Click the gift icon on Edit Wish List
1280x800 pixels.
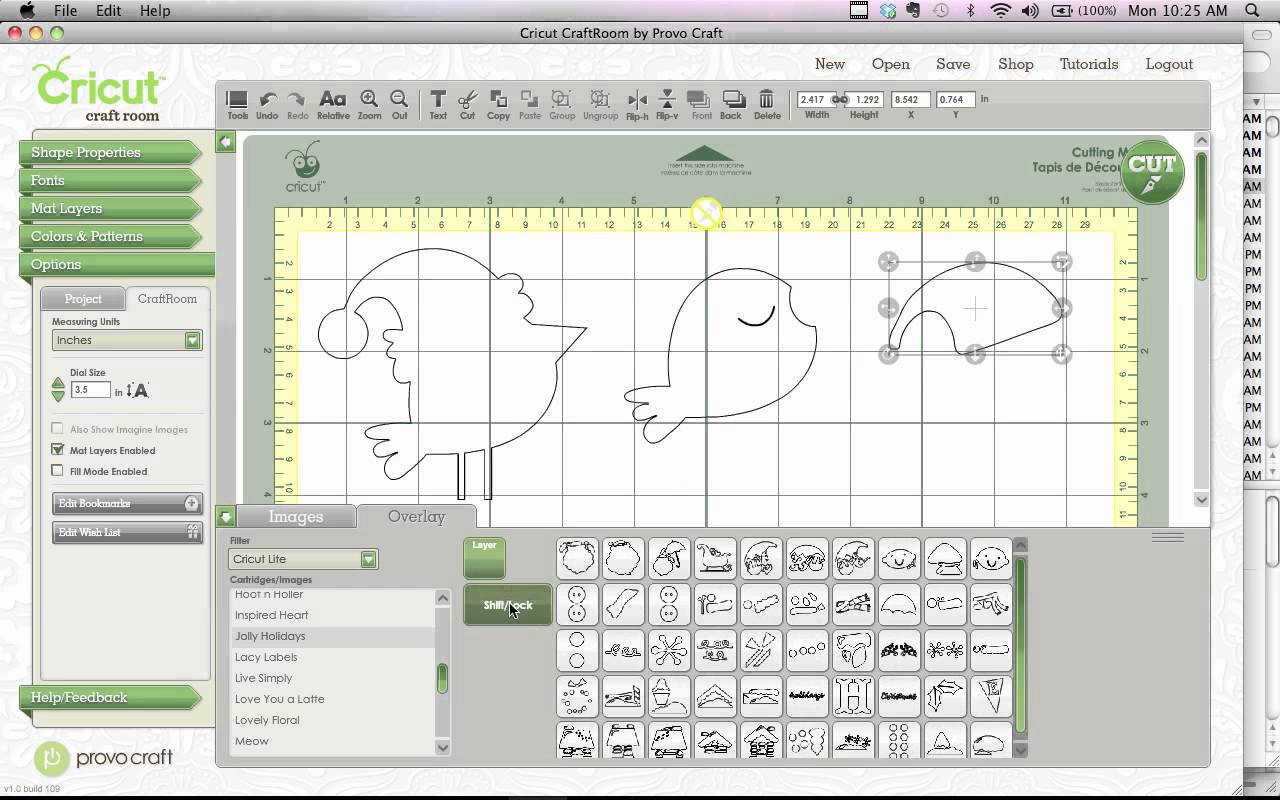[193, 532]
